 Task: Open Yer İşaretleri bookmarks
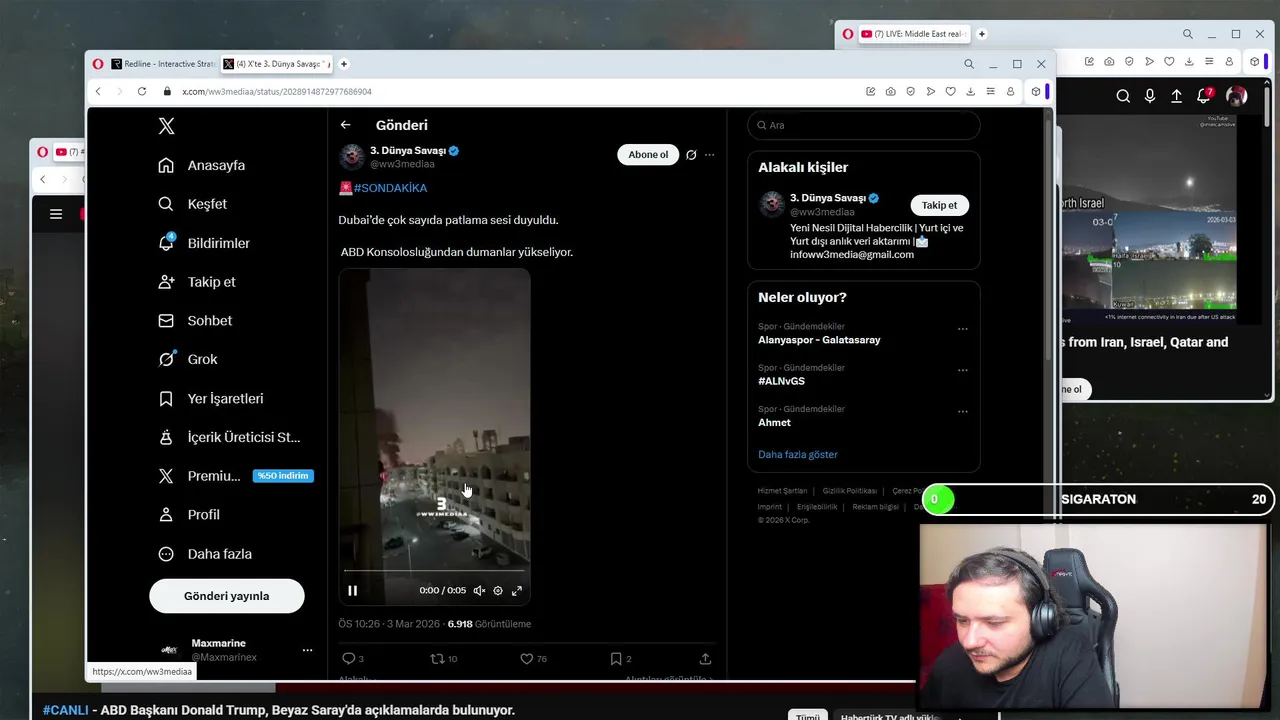(x=211, y=398)
